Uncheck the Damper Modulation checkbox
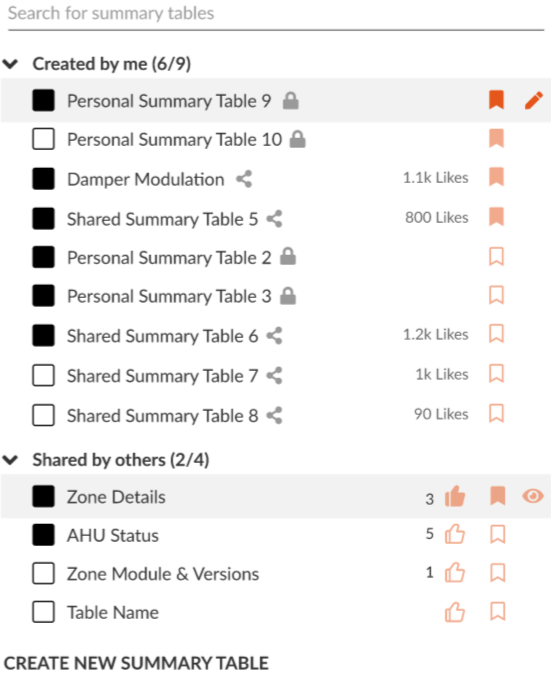The width and height of the screenshot is (551, 680). pyautogui.click(x=43, y=179)
